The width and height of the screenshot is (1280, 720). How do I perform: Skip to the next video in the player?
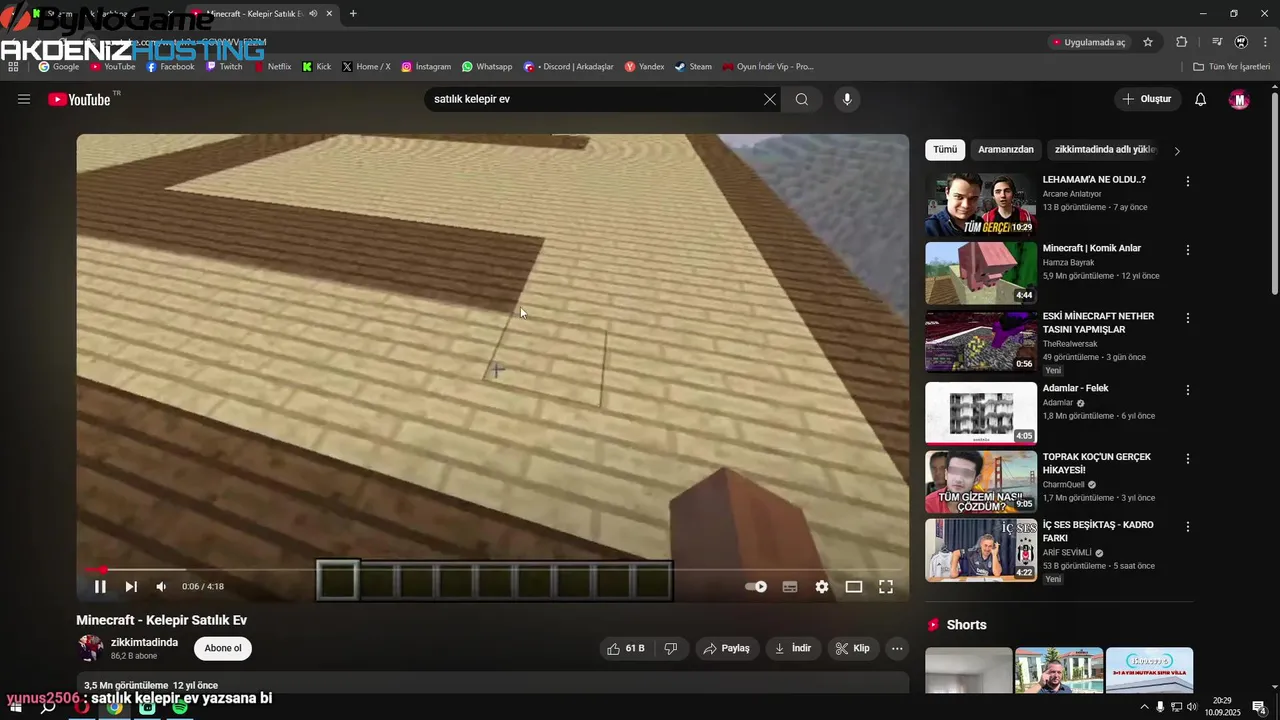coord(131,587)
